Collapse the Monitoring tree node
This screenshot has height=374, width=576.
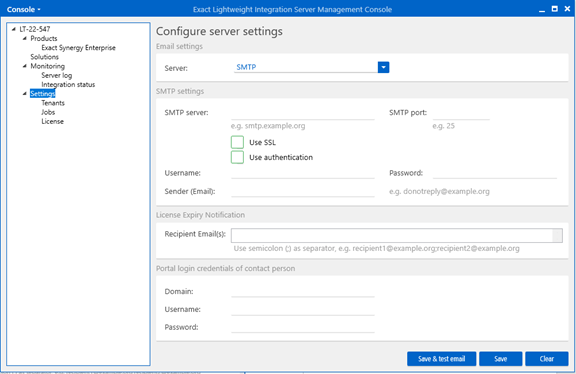coord(25,66)
